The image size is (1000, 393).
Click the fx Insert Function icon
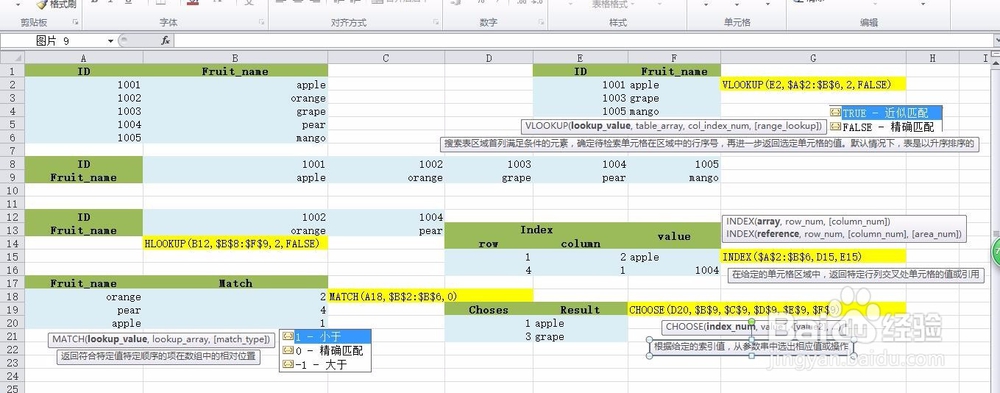pyautogui.click(x=165, y=41)
